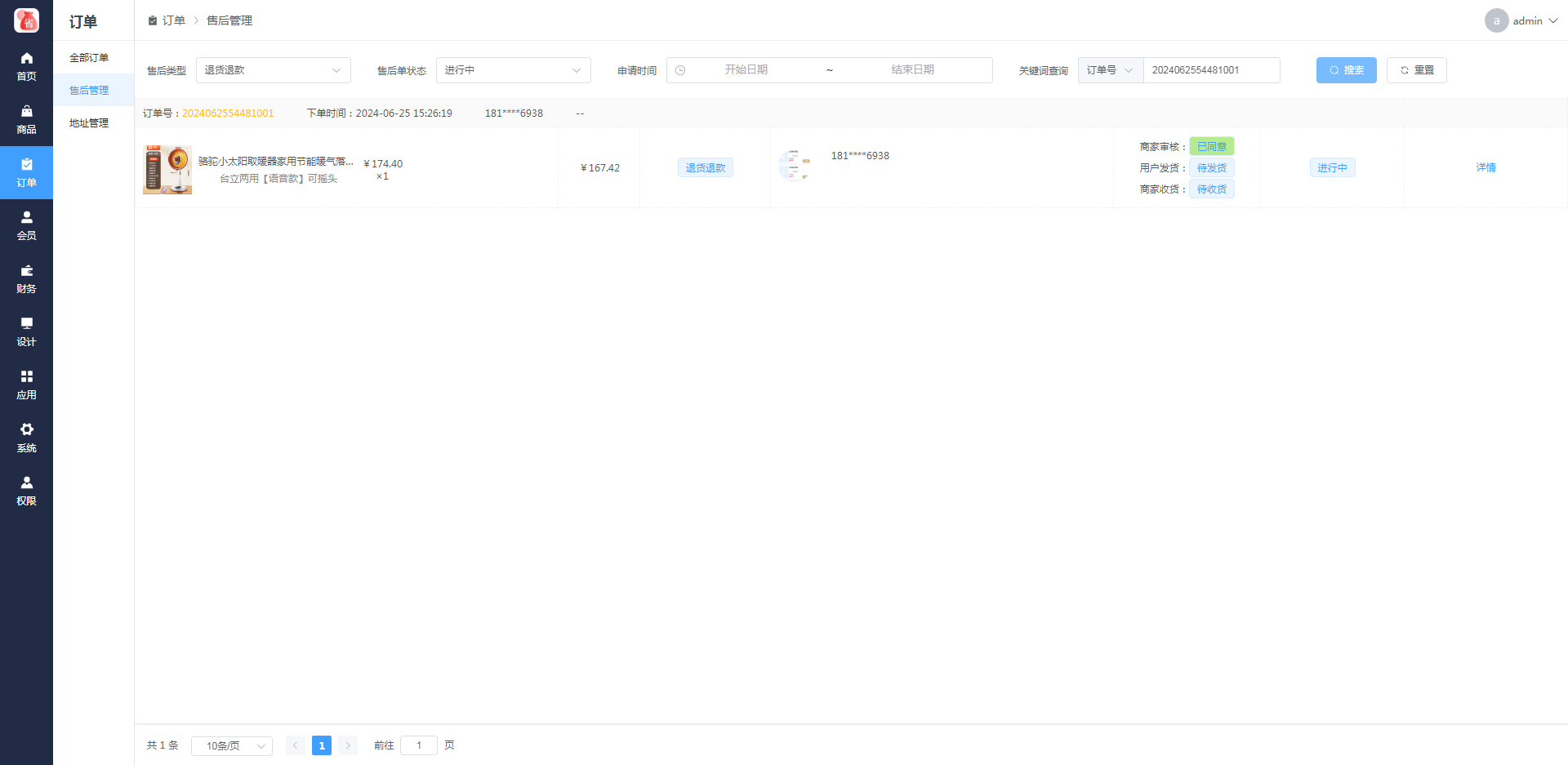The height and width of the screenshot is (765, 1568).
Task: Click the admin avatar icon
Action: (x=1496, y=20)
